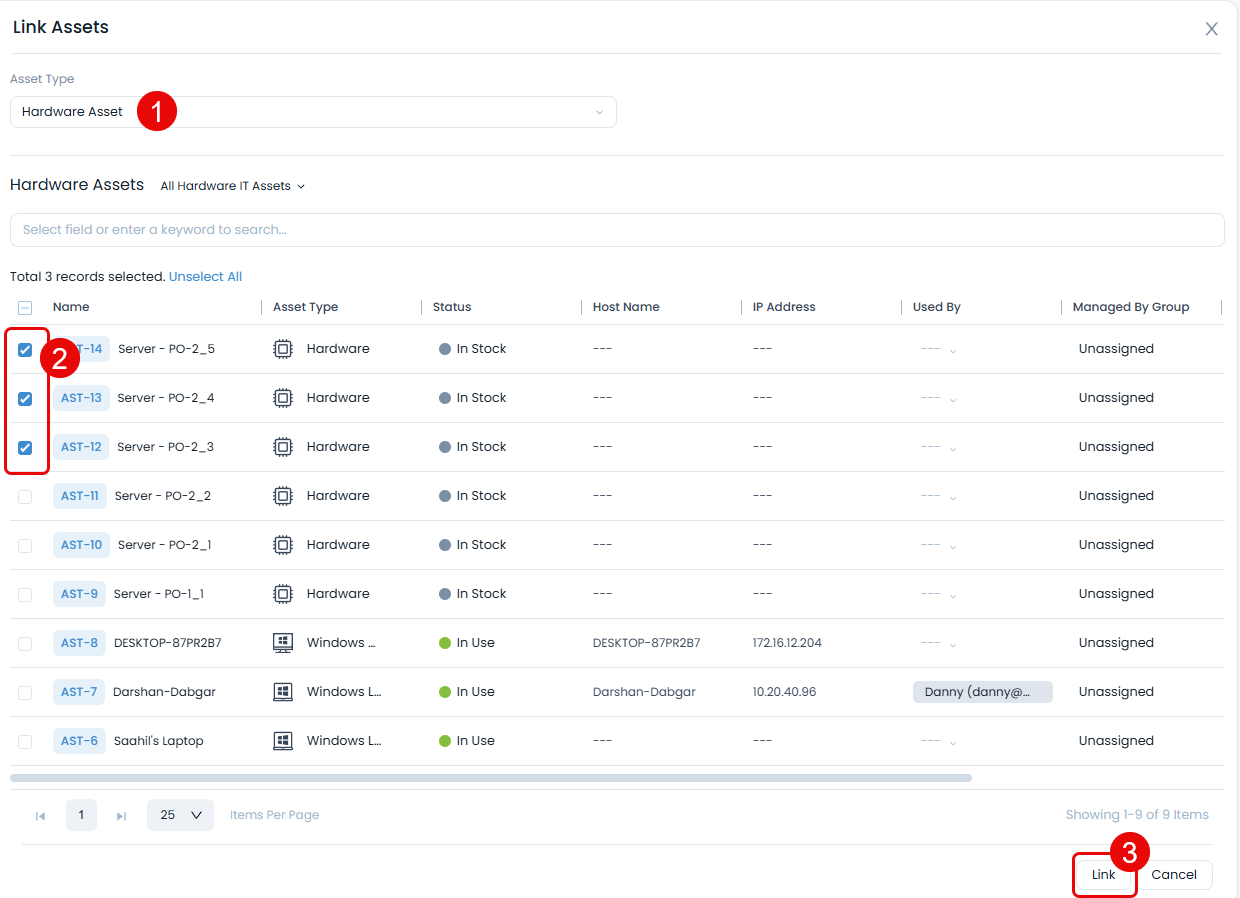This screenshot has height=898, width=1240.
Task: Click the hardware chip icon for Server - PO-1_1
Action: coord(283,594)
